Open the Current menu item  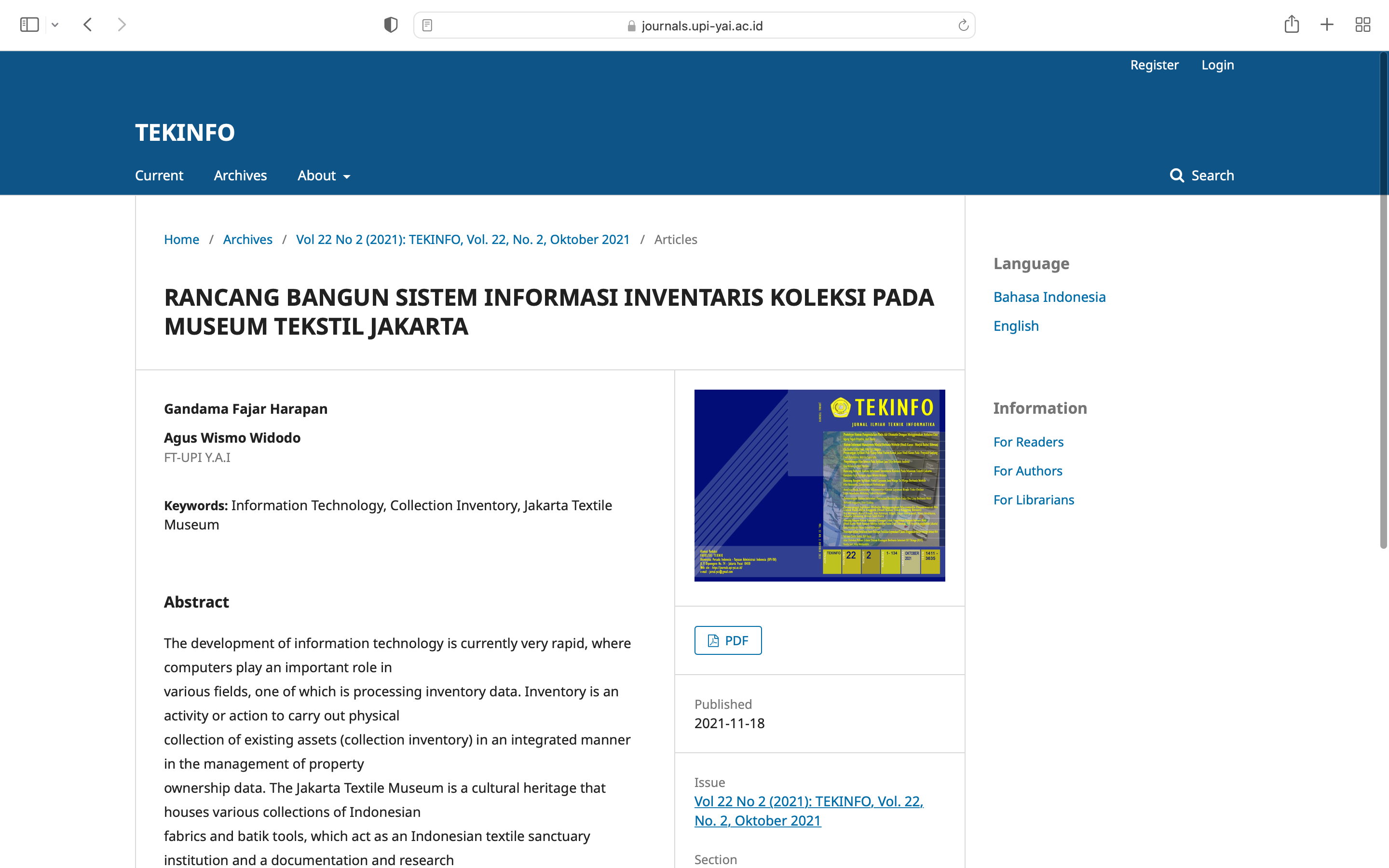pos(159,175)
